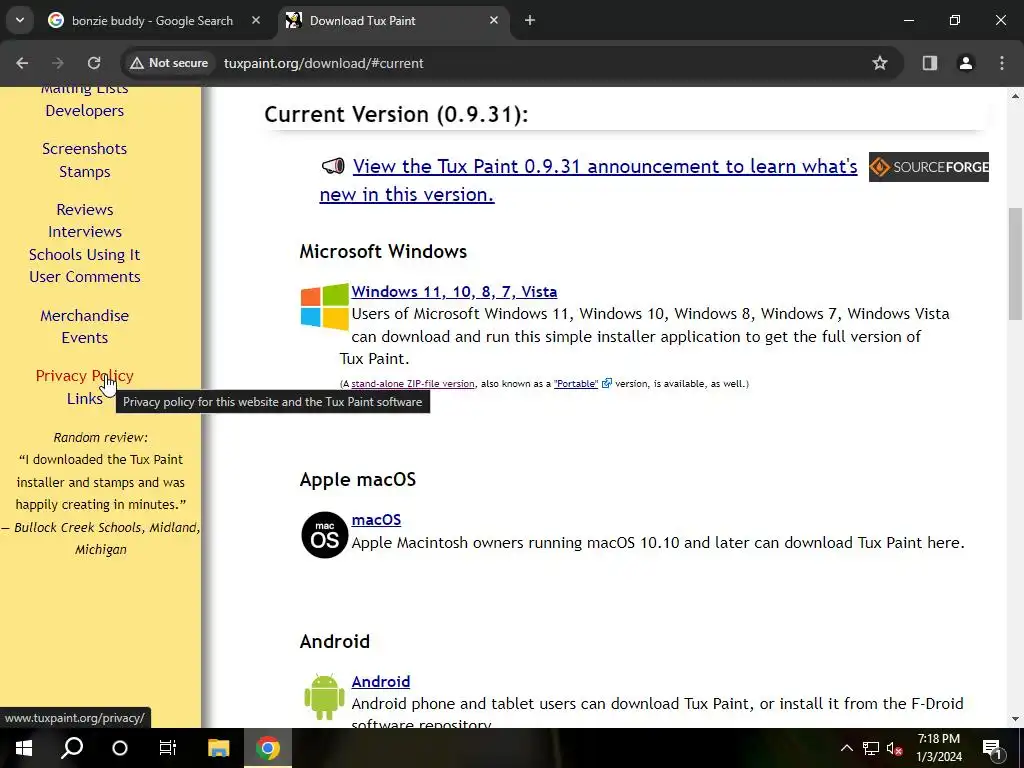
Task: Click the scrollbar up arrow
Action: coord(1015,96)
